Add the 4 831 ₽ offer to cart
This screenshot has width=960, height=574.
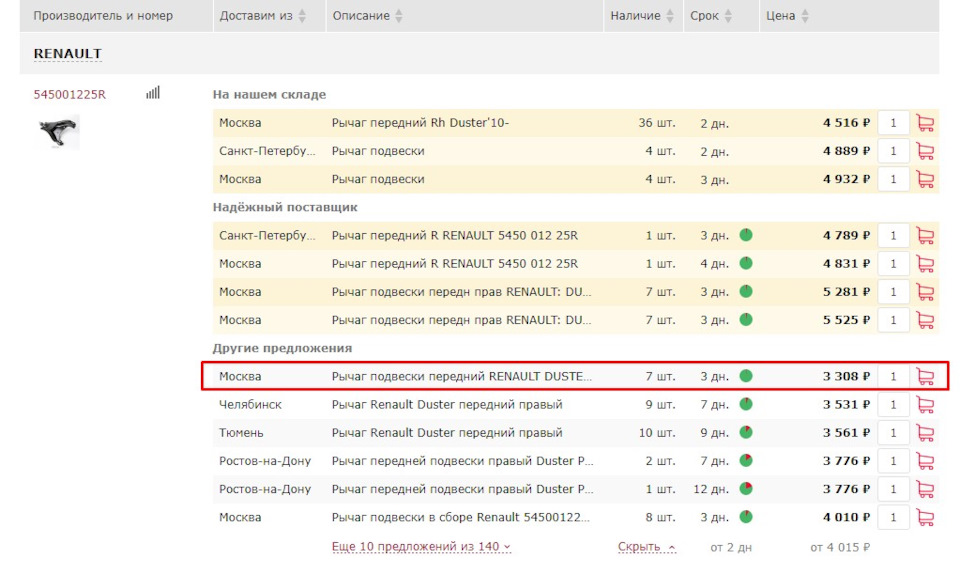925,264
